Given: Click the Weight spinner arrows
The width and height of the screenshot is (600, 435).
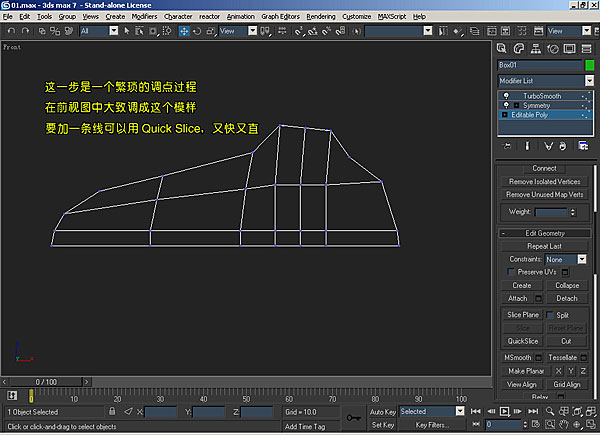Looking at the screenshot, I should click(572, 212).
